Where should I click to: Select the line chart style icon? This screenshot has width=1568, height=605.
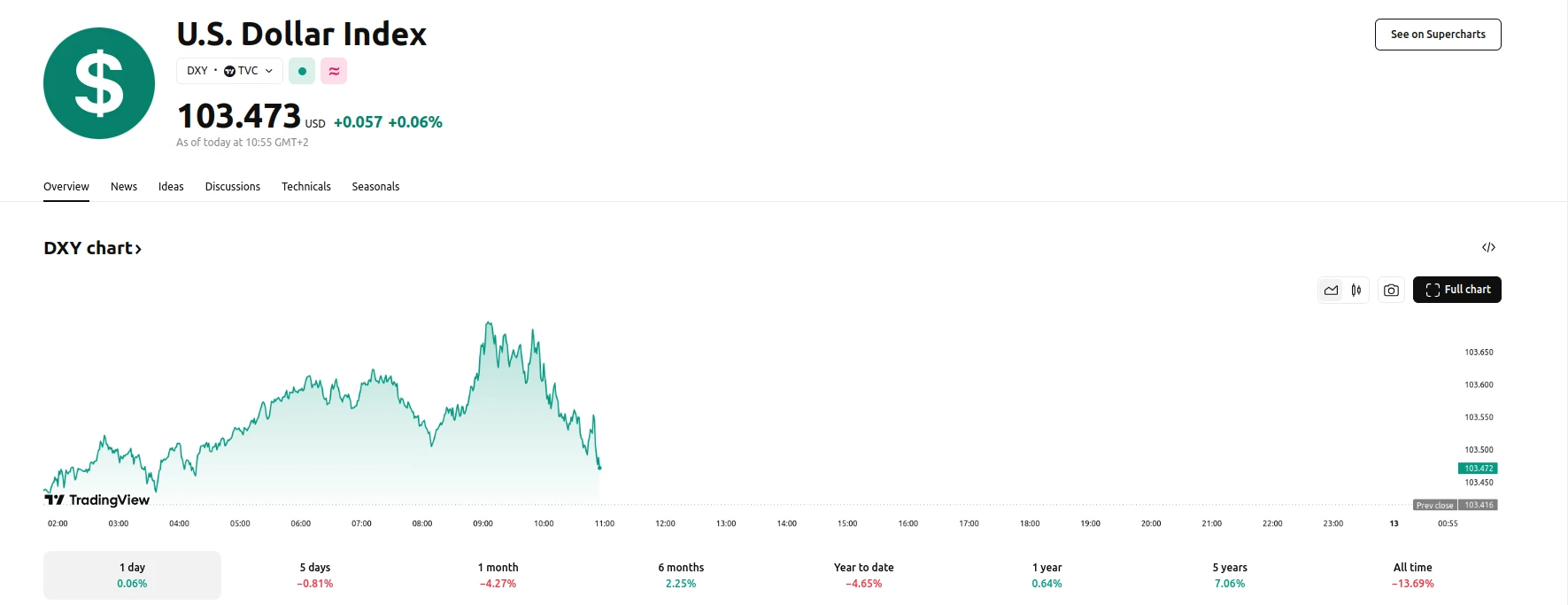[1330, 290]
